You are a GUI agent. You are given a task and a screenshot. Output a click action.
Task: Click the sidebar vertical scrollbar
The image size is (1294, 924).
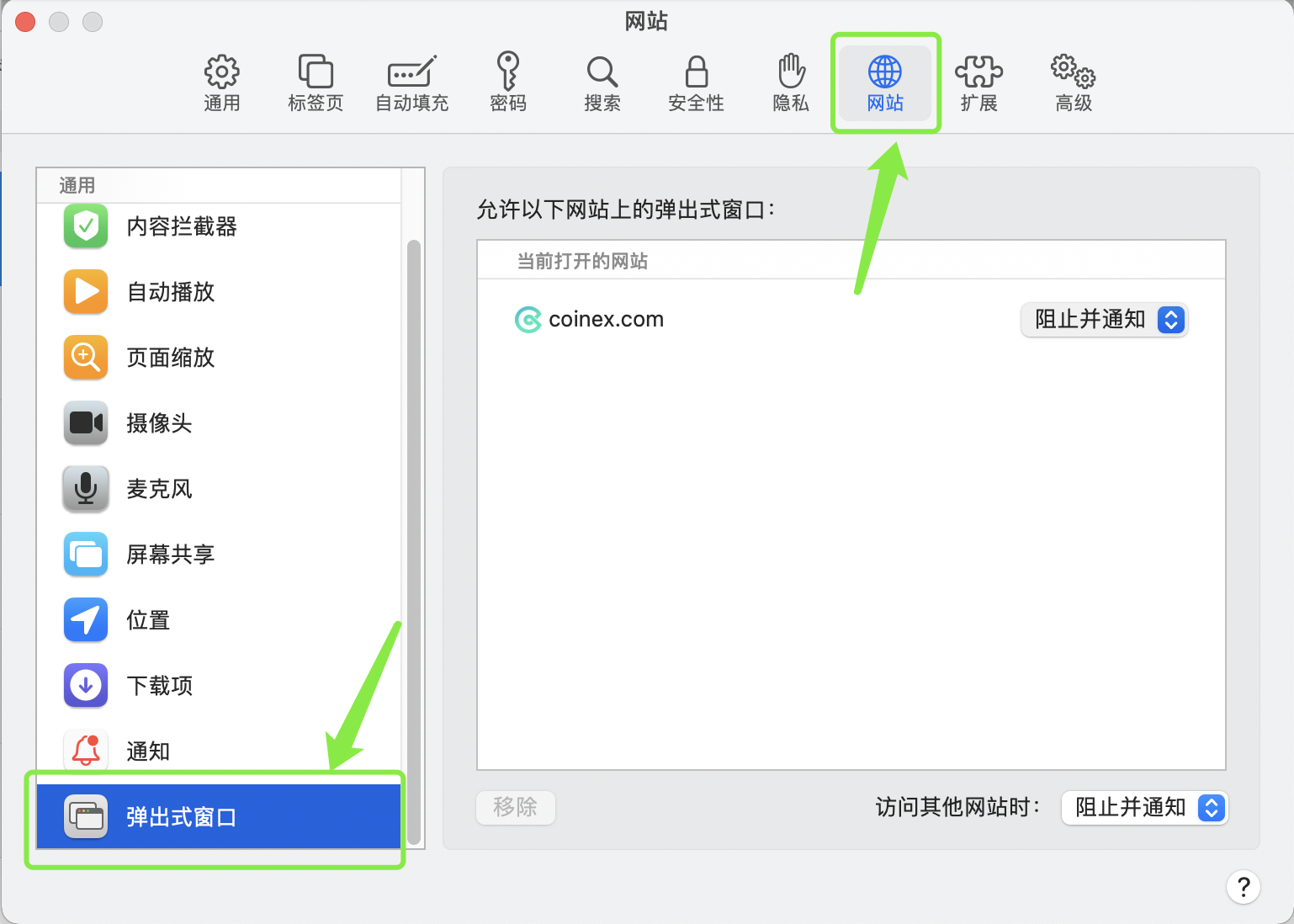(413, 539)
